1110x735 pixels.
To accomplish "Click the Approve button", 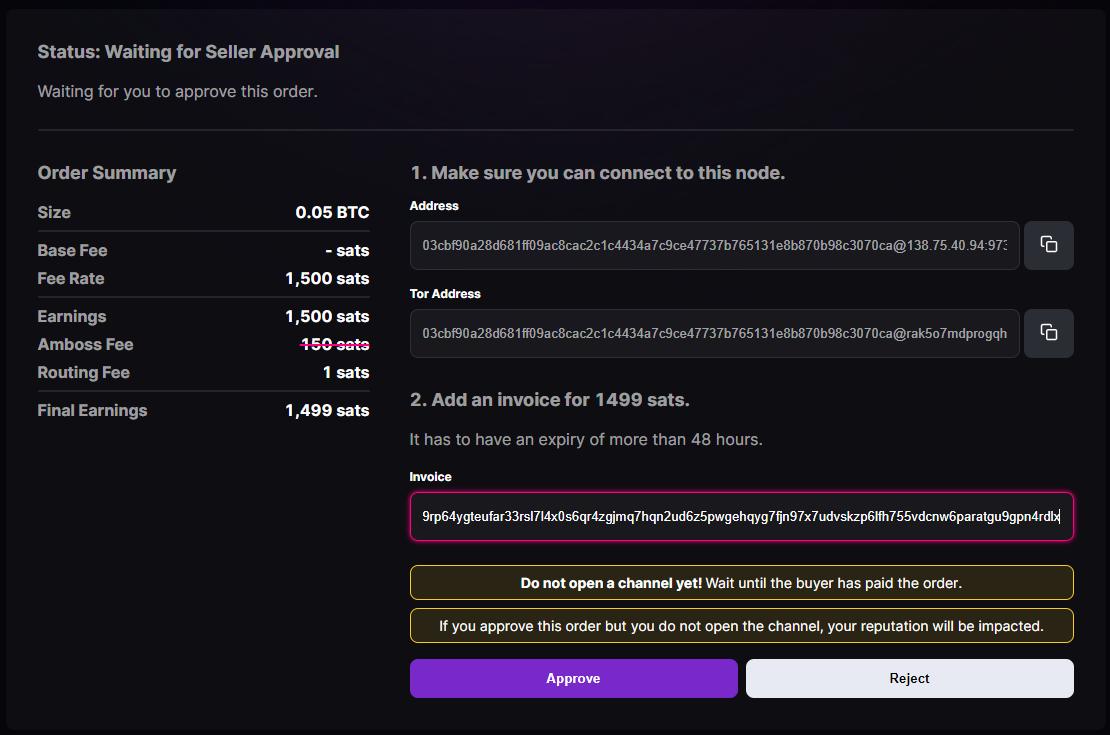I will (573, 678).
